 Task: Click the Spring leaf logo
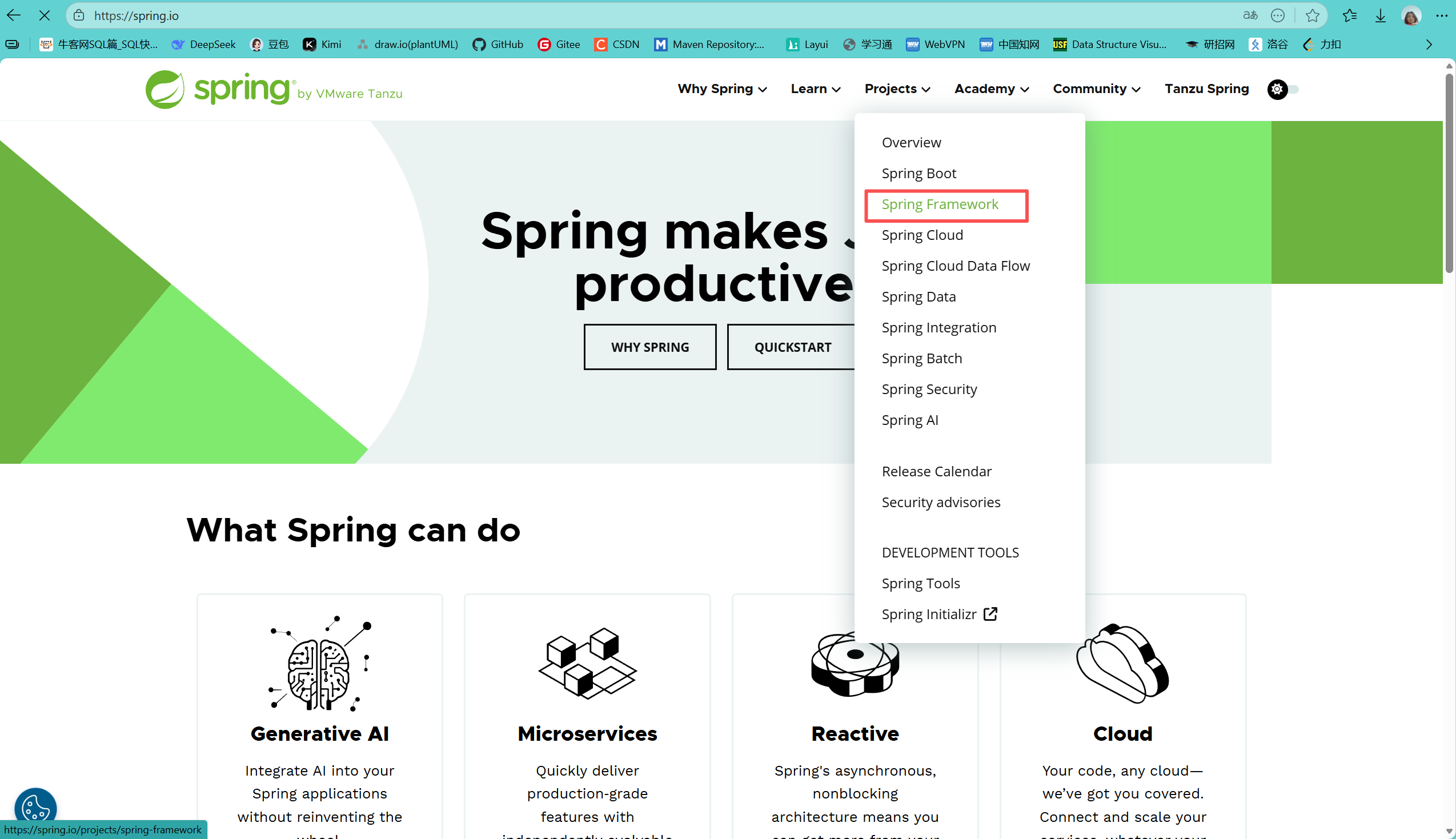pos(165,89)
